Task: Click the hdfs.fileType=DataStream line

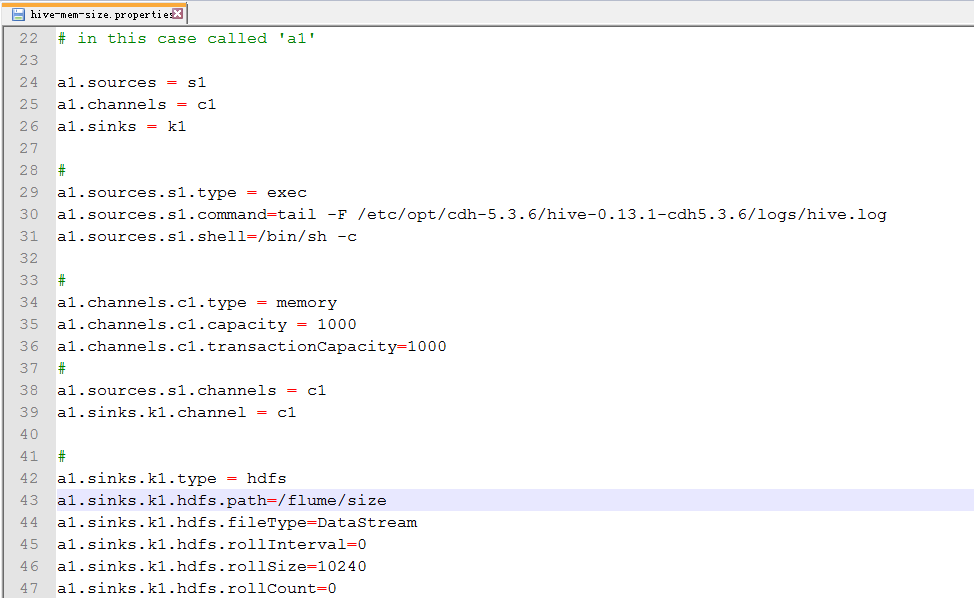Action: tap(237, 522)
